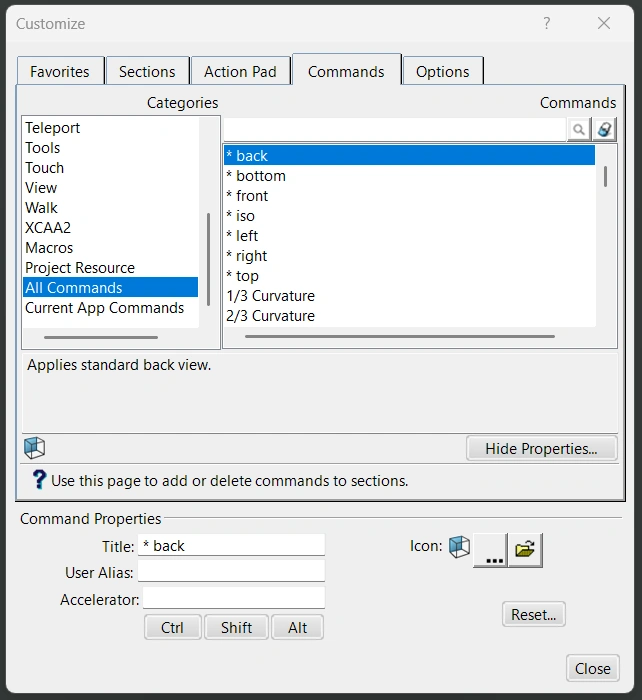642x700 pixels.
Task: Toggle the Alt accelerator modifier
Action: (297, 628)
